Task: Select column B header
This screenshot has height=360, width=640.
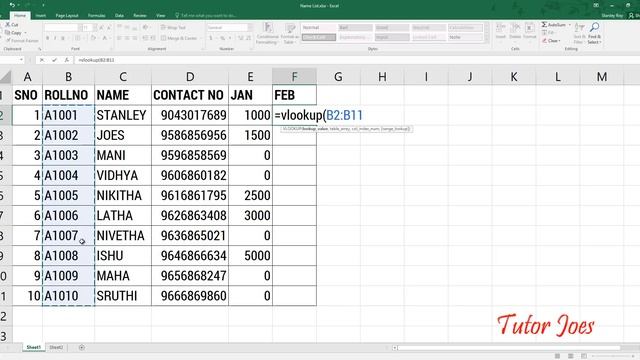Action: click(x=69, y=76)
